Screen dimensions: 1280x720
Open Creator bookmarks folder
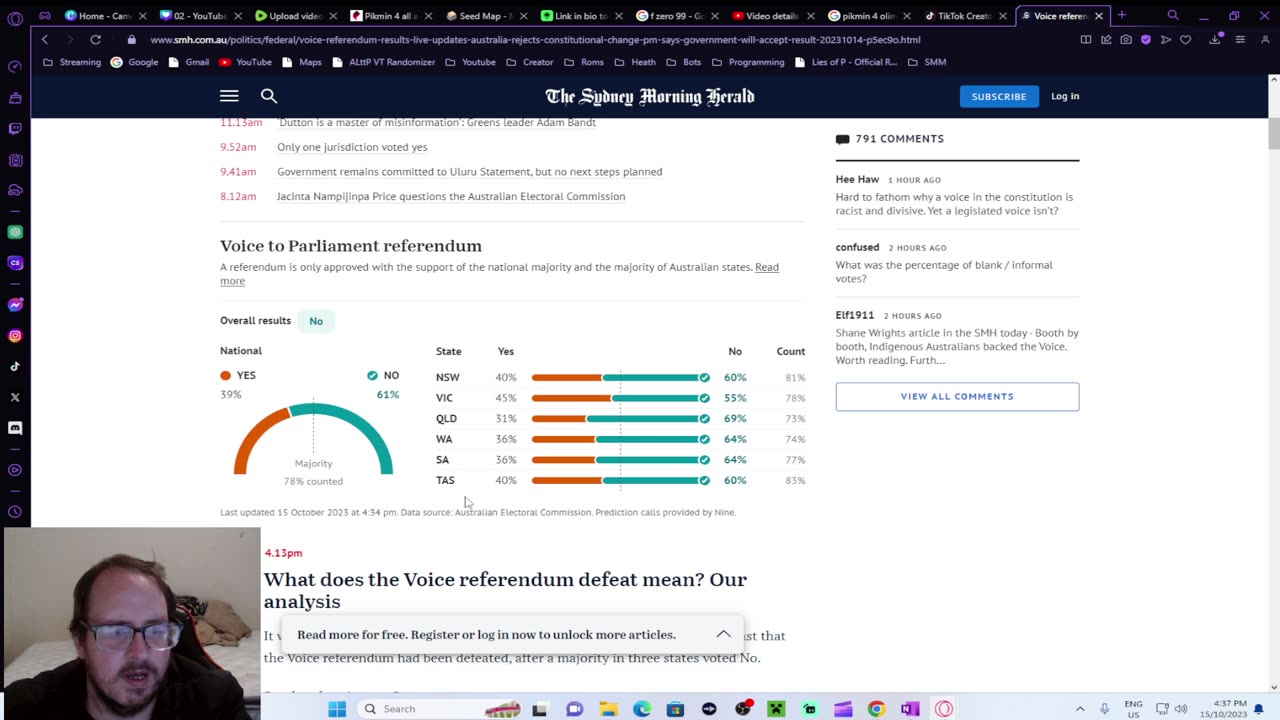529,62
